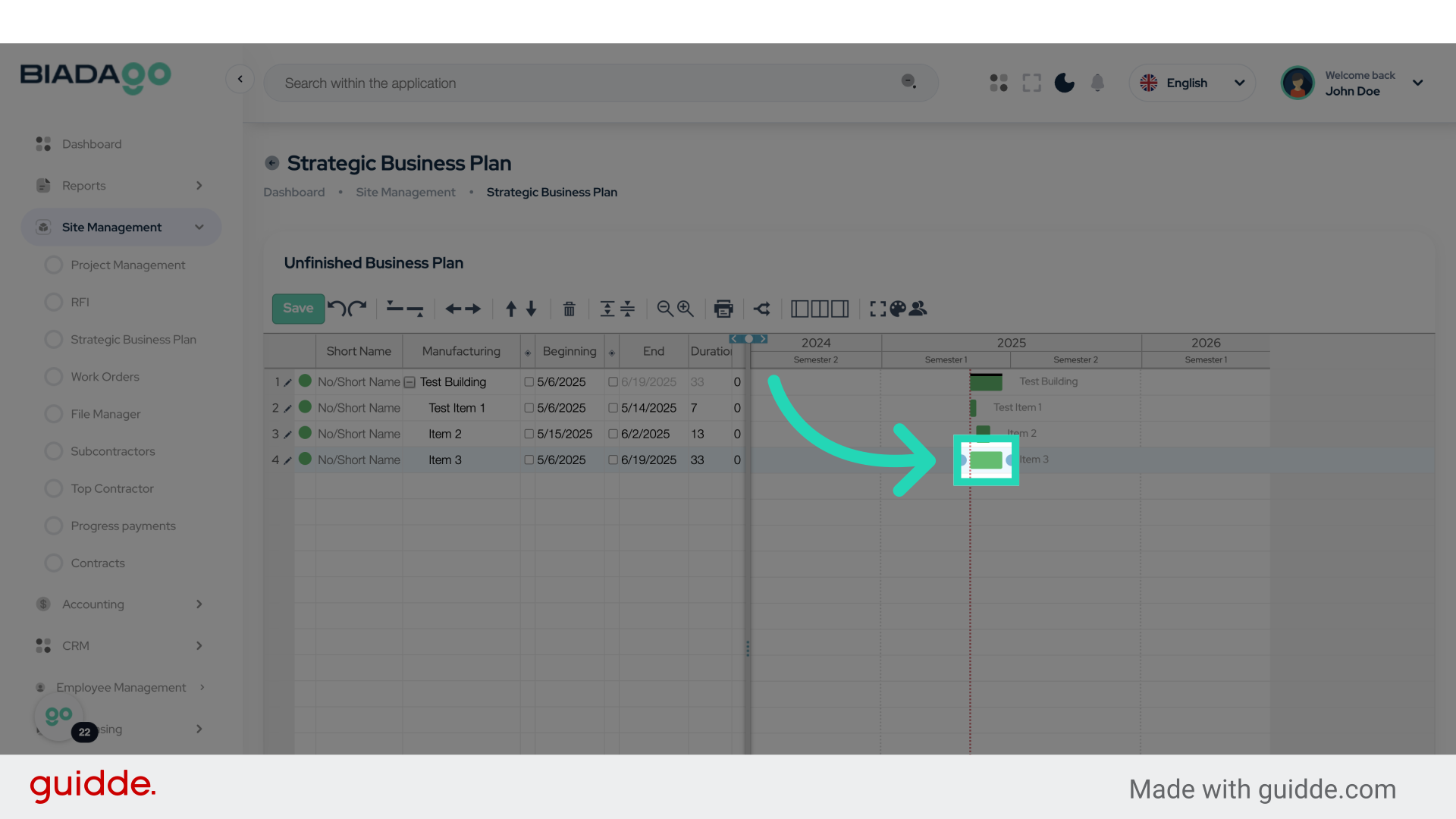Click the move task up arrow
The width and height of the screenshot is (1456, 819).
(x=511, y=309)
